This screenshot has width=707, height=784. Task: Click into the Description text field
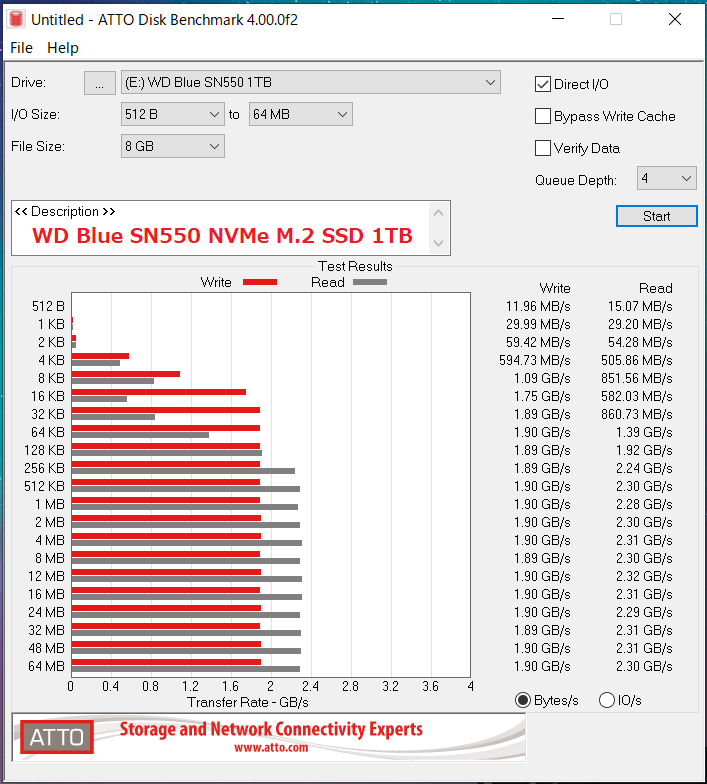pos(222,228)
